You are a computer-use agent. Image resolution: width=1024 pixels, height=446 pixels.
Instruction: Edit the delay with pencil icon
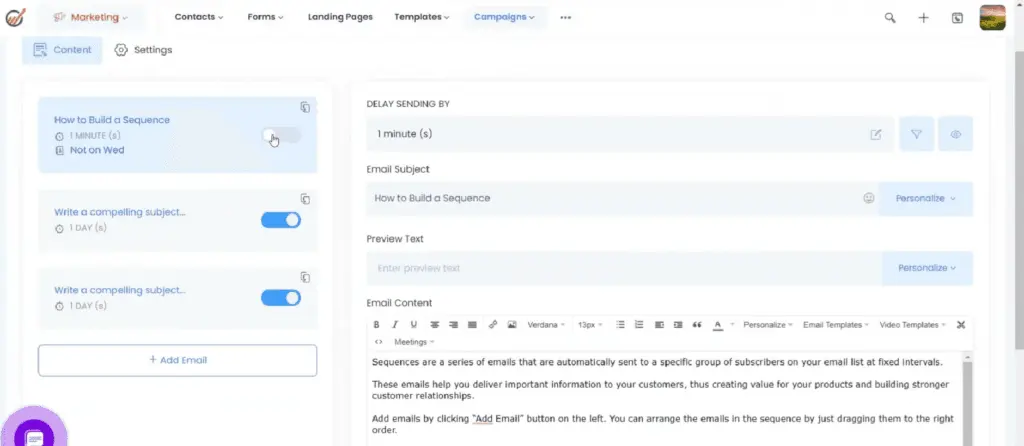point(876,135)
